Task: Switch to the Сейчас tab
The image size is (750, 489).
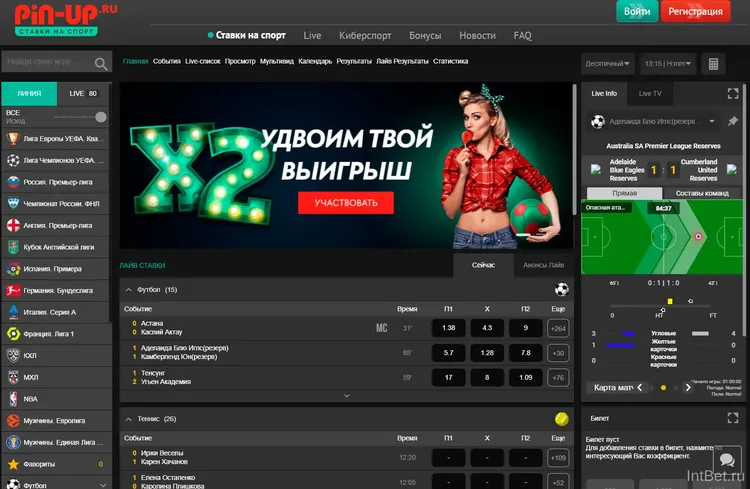Action: (483, 265)
